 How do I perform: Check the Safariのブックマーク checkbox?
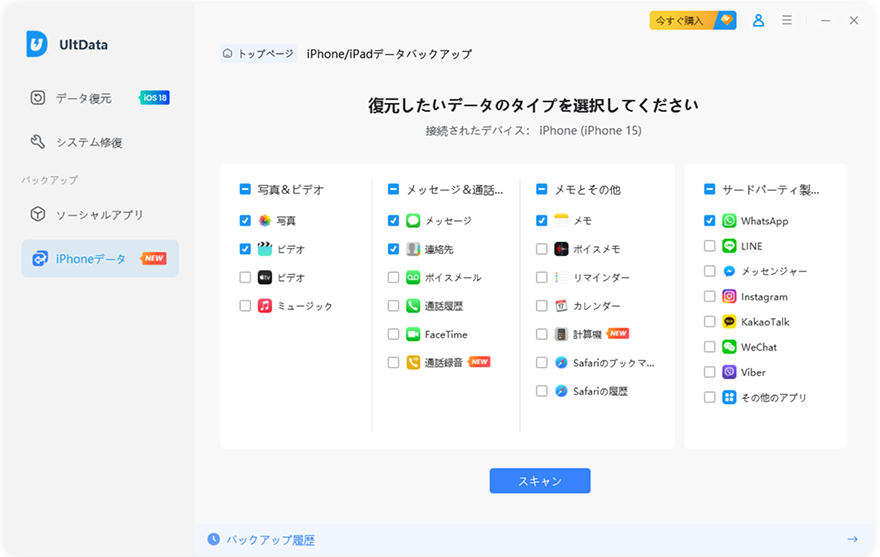click(542, 363)
